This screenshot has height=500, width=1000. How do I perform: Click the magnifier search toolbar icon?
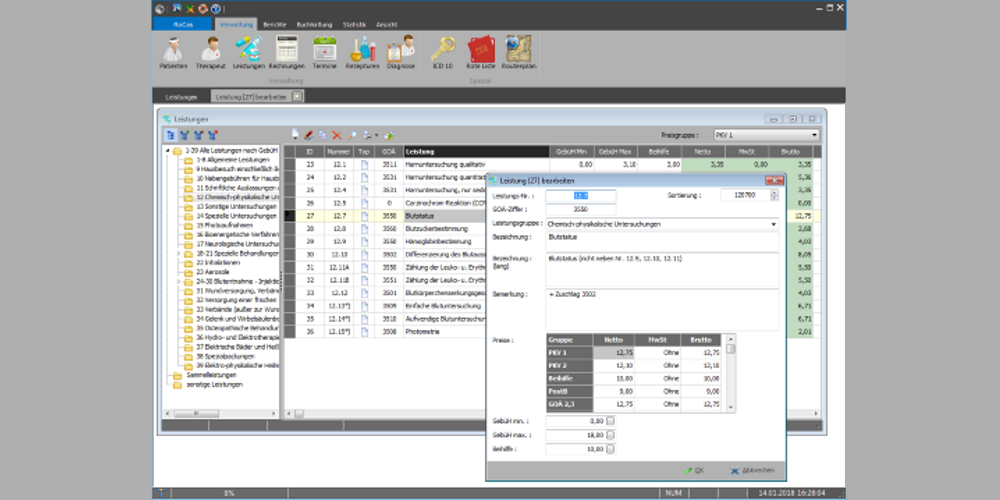pos(351,135)
